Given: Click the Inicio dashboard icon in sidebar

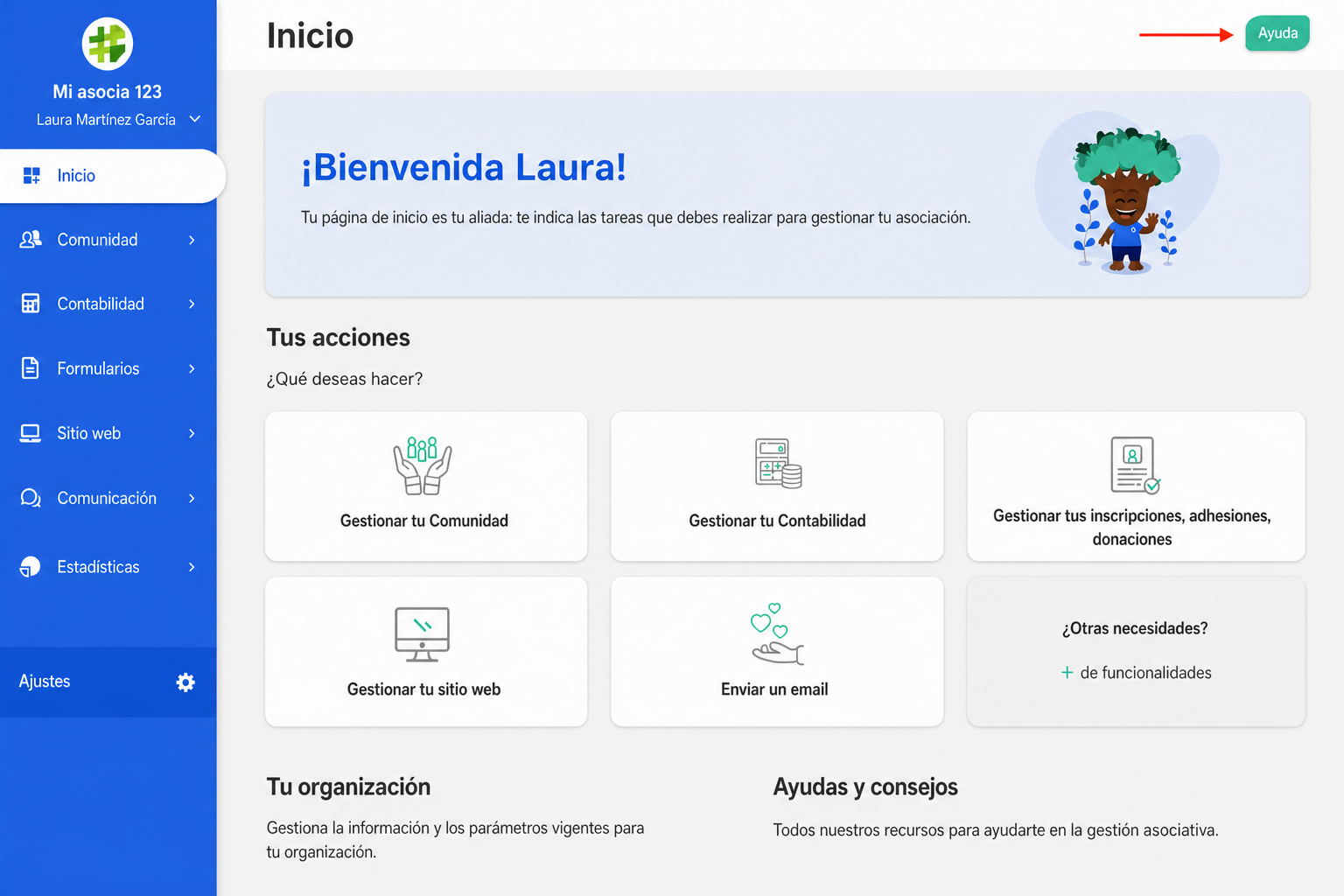Looking at the screenshot, I should (x=31, y=176).
